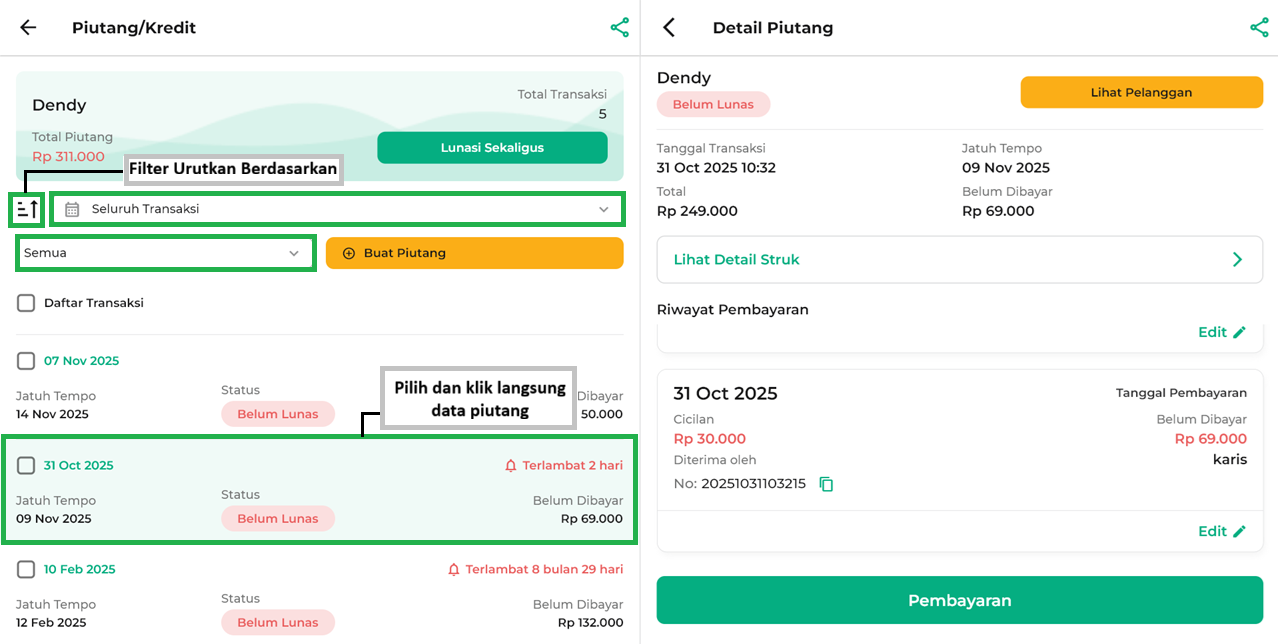Click share icon in Piutang/Kredit header
The height and width of the screenshot is (644, 1278).
coord(620,28)
